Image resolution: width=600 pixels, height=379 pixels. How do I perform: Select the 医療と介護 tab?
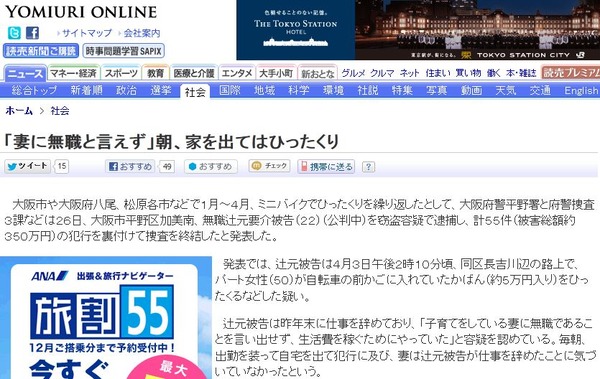point(194,73)
